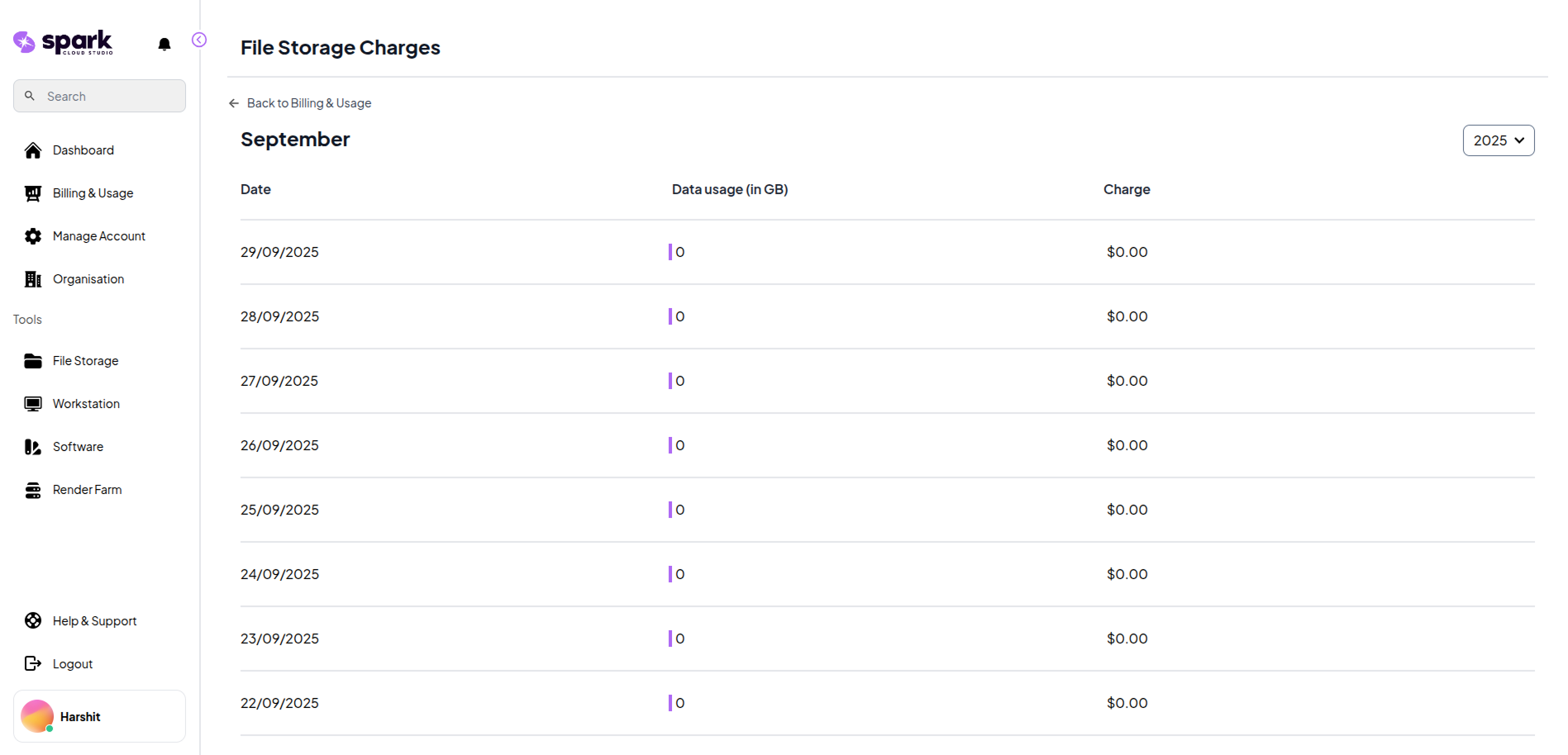Select Logout from the sidebar
This screenshot has width=1568, height=755.
tap(73, 664)
